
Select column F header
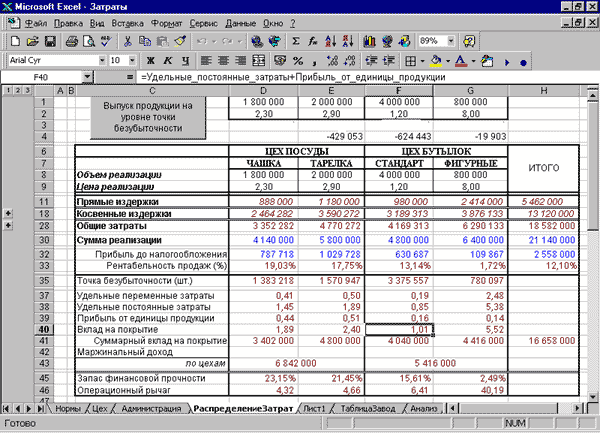(398, 91)
